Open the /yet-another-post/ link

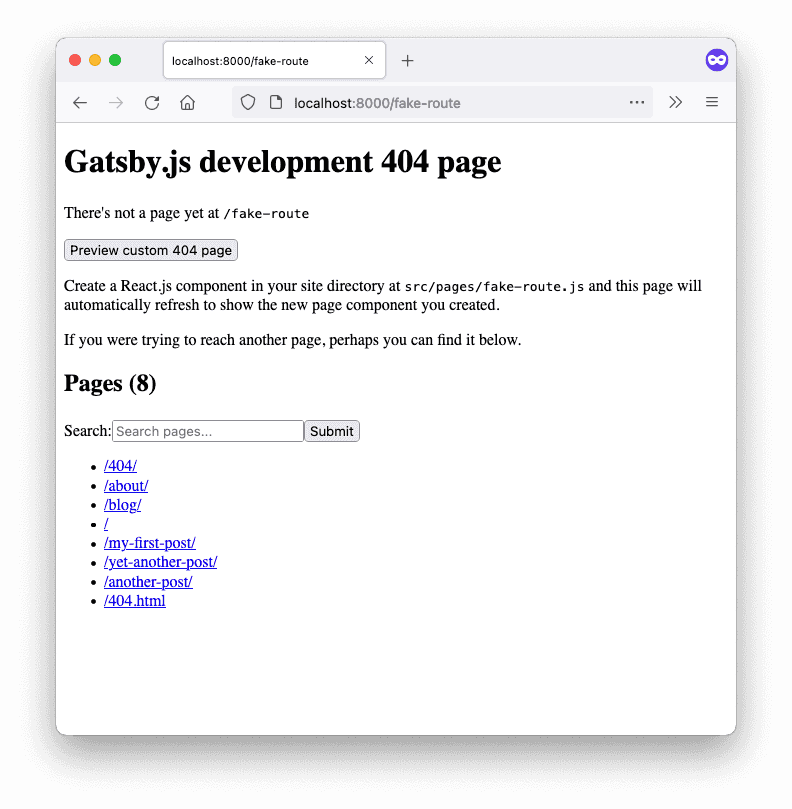click(160, 562)
